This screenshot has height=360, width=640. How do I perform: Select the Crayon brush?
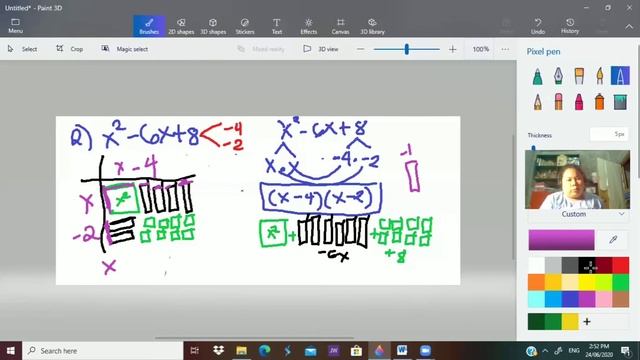(579, 102)
